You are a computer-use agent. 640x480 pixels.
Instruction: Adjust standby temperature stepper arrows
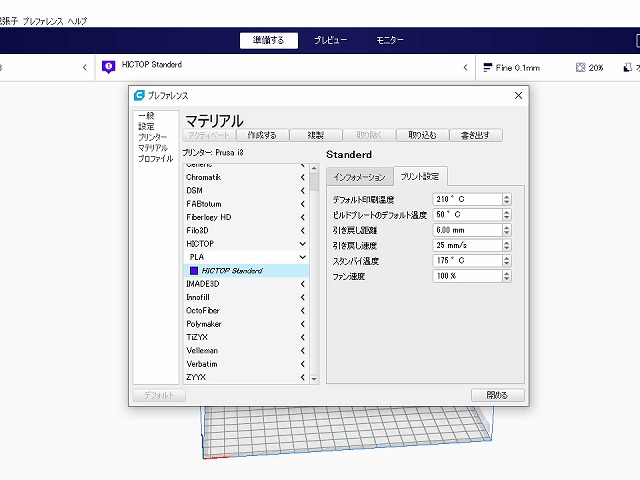[507, 261]
